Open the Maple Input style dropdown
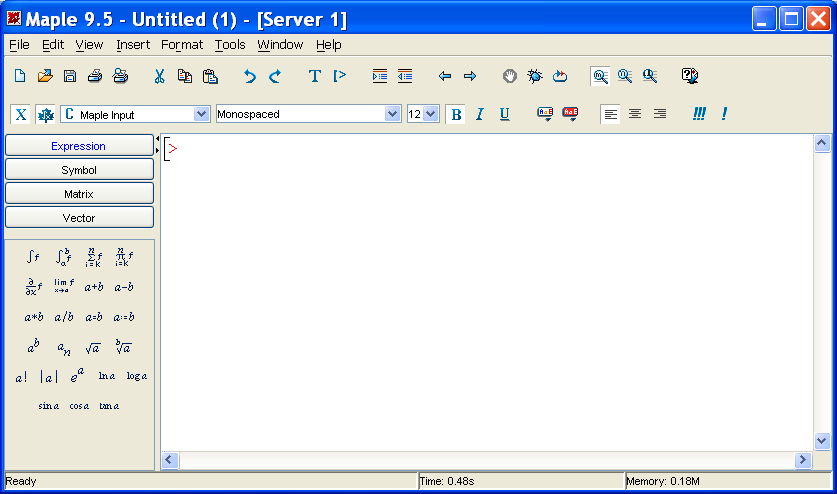This screenshot has width=837, height=494. pyautogui.click(x=201, y=114)
